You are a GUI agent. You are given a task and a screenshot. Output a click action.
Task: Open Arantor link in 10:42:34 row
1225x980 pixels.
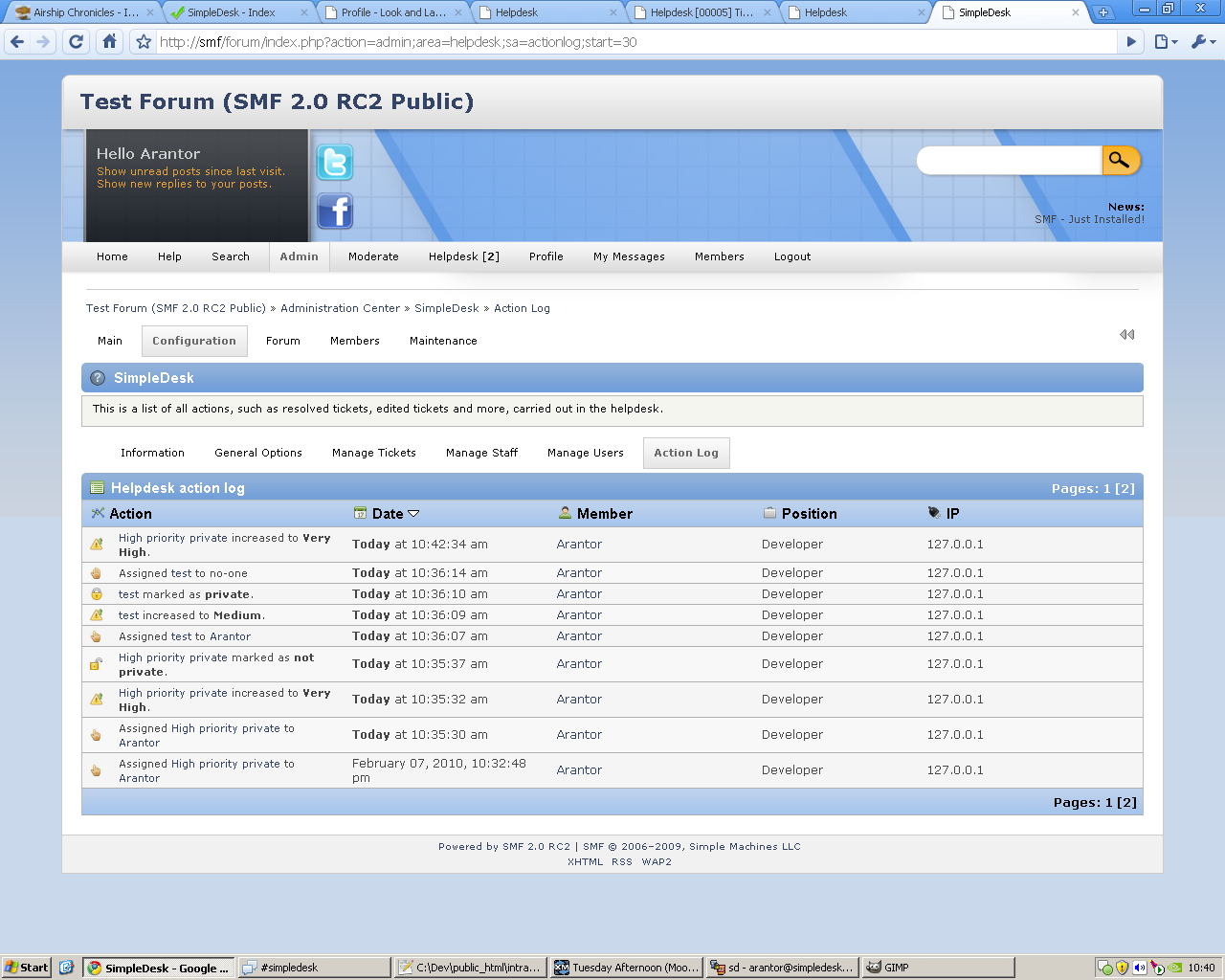[x=579, y=544]
